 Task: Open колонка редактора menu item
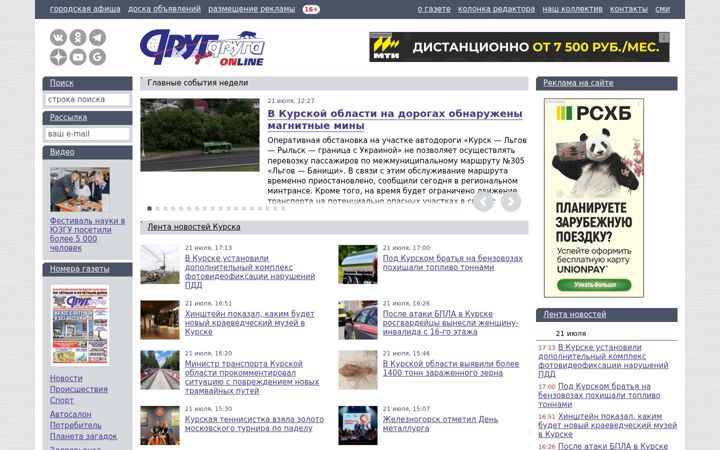(x=496, y=9)
